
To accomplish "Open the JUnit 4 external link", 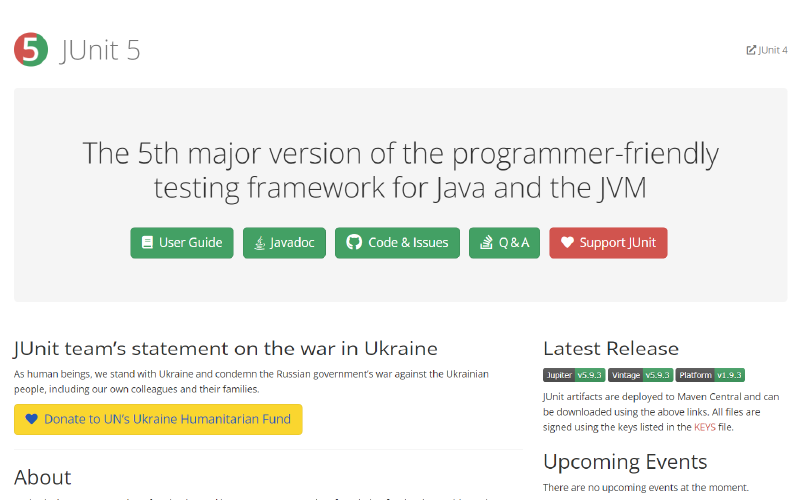I will pyautogui.click(x=767, y=50).
